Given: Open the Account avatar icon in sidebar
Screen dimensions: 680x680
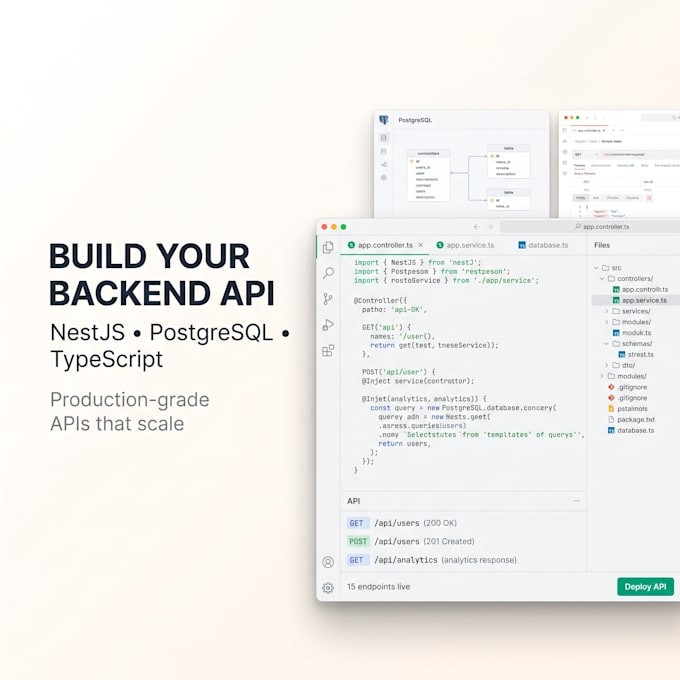Looking at the screenshot, I should coord(328,562).
